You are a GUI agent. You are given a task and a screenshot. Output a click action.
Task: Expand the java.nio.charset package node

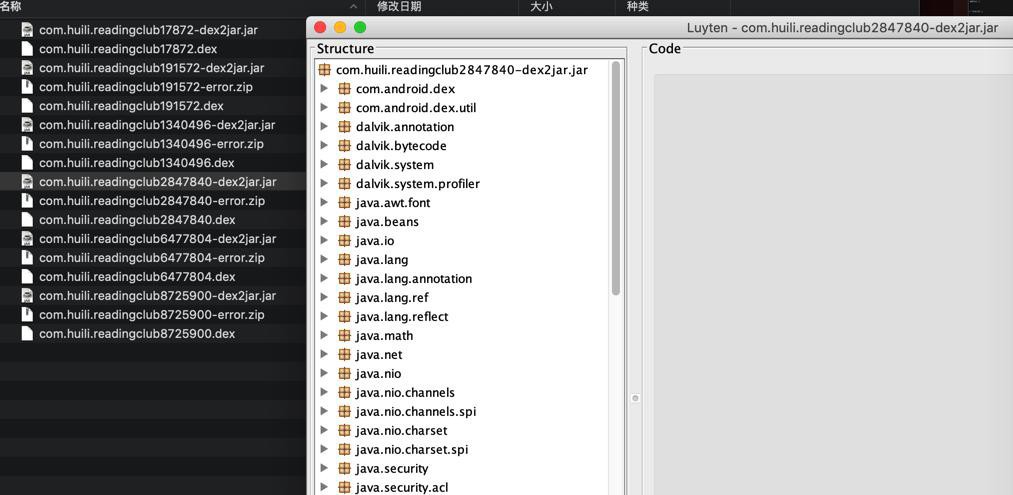coord(324,430)
